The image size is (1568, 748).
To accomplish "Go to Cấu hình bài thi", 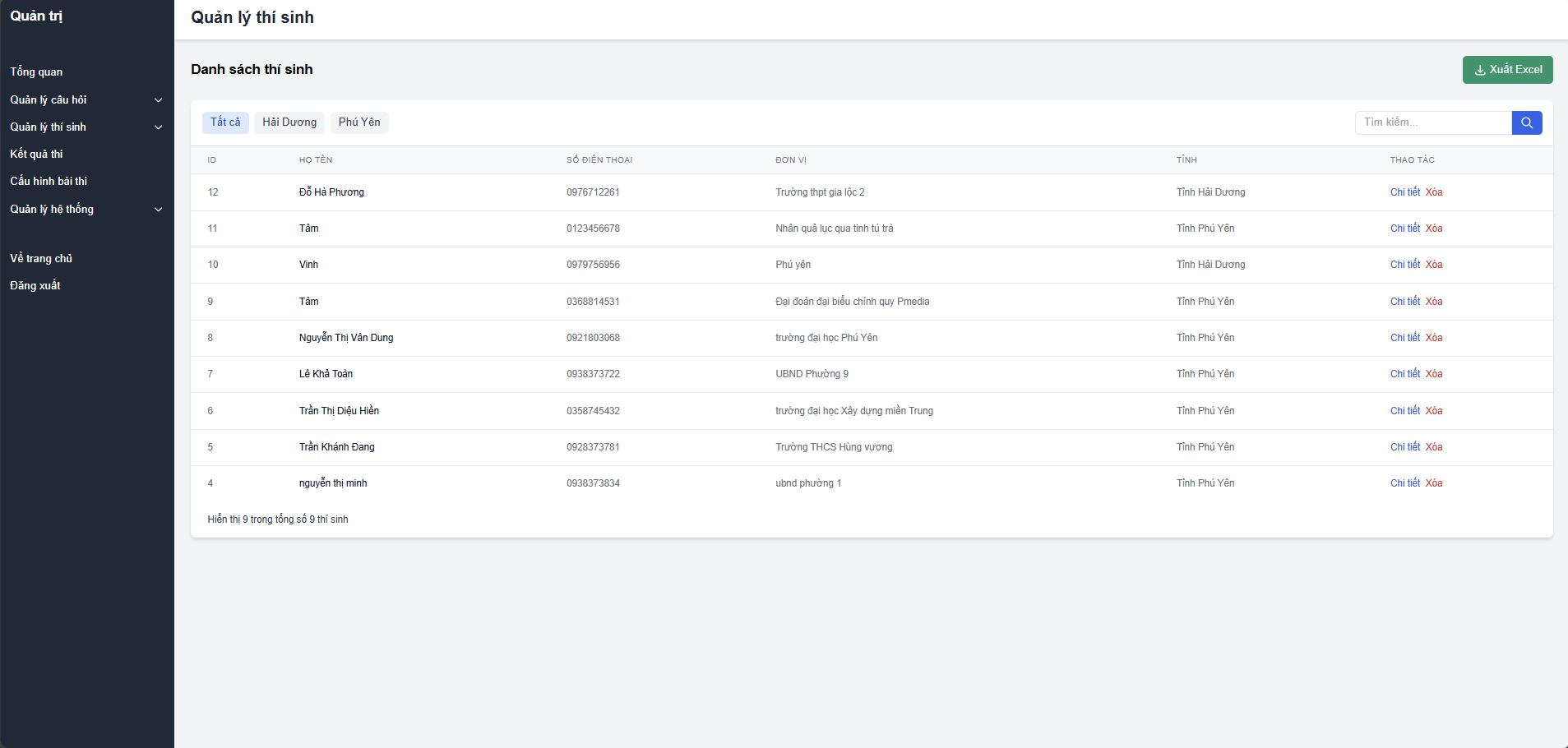I will 49,182.
